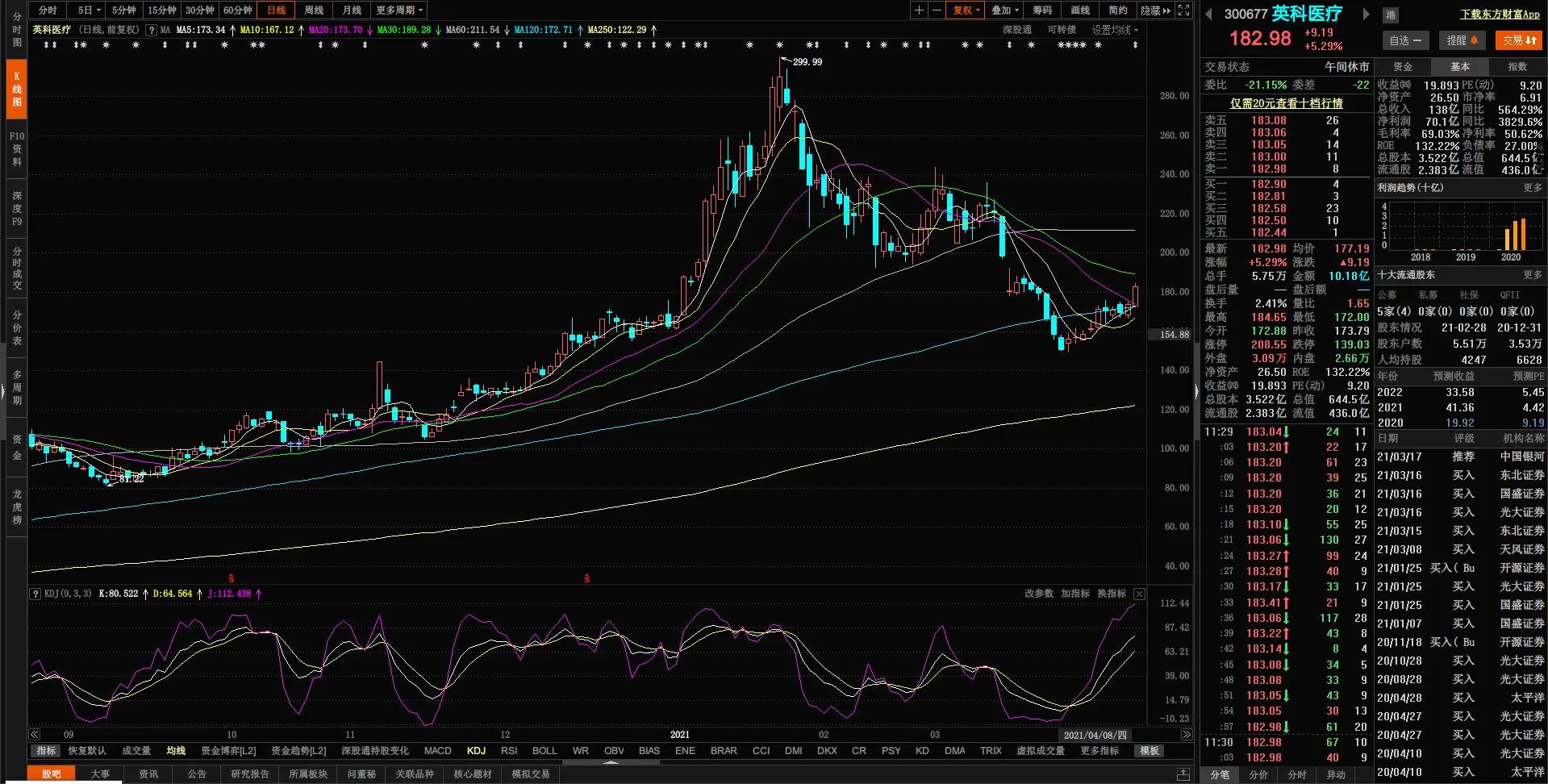The image size is (1548, 784).
Task: Toggle 可转债 overlay
Action: click(x=1062, y=30)
